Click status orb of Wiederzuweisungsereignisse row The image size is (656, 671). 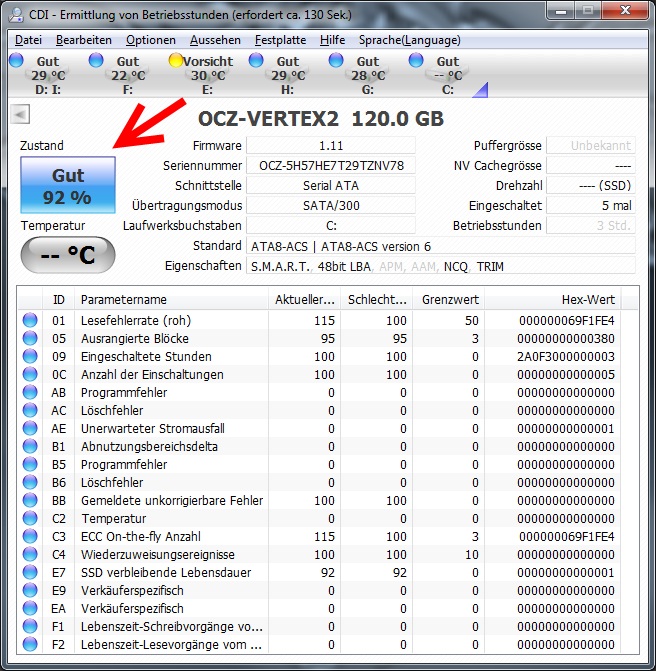[30, 554]
